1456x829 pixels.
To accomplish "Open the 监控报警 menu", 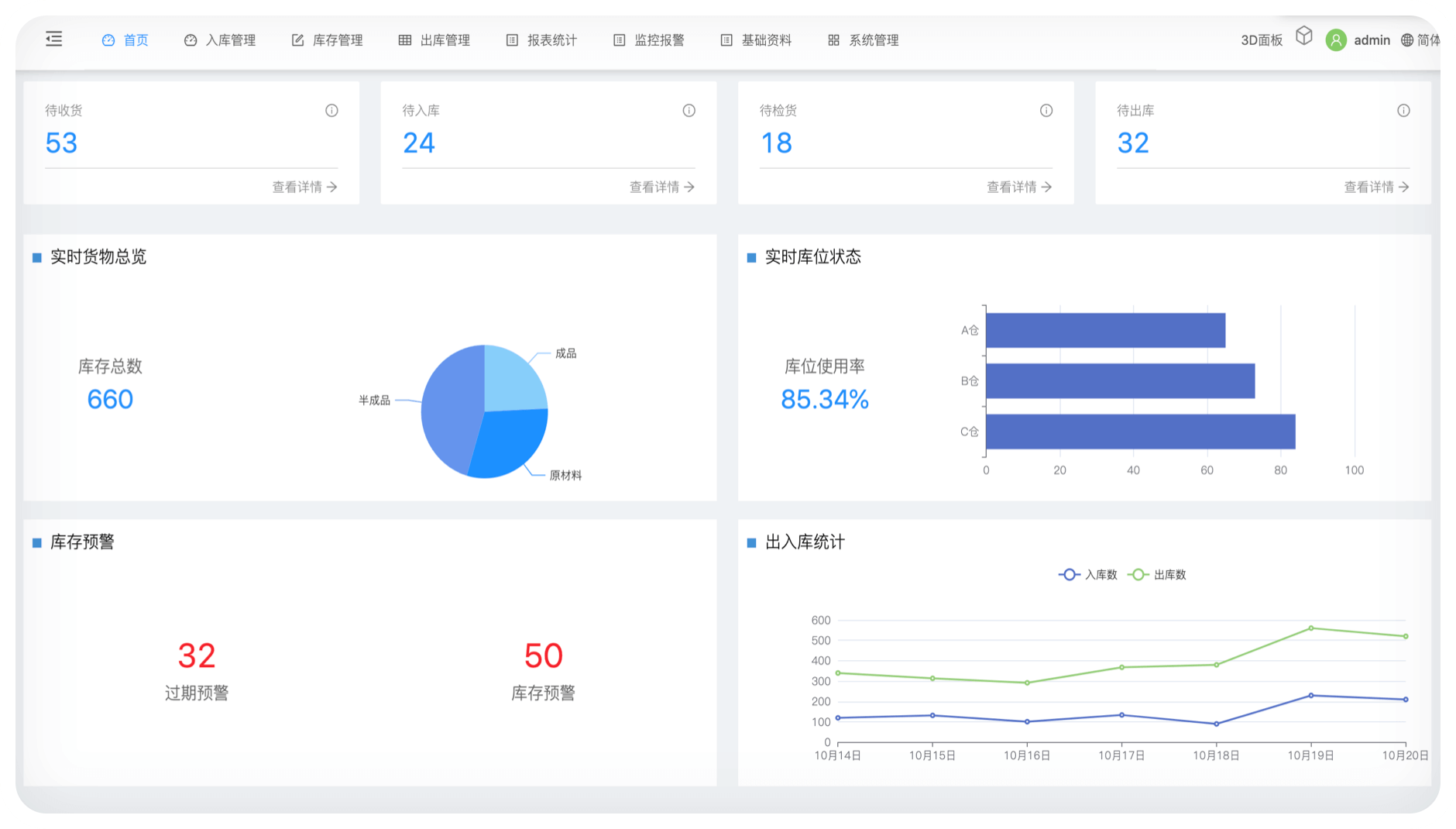I will [649, 40].
